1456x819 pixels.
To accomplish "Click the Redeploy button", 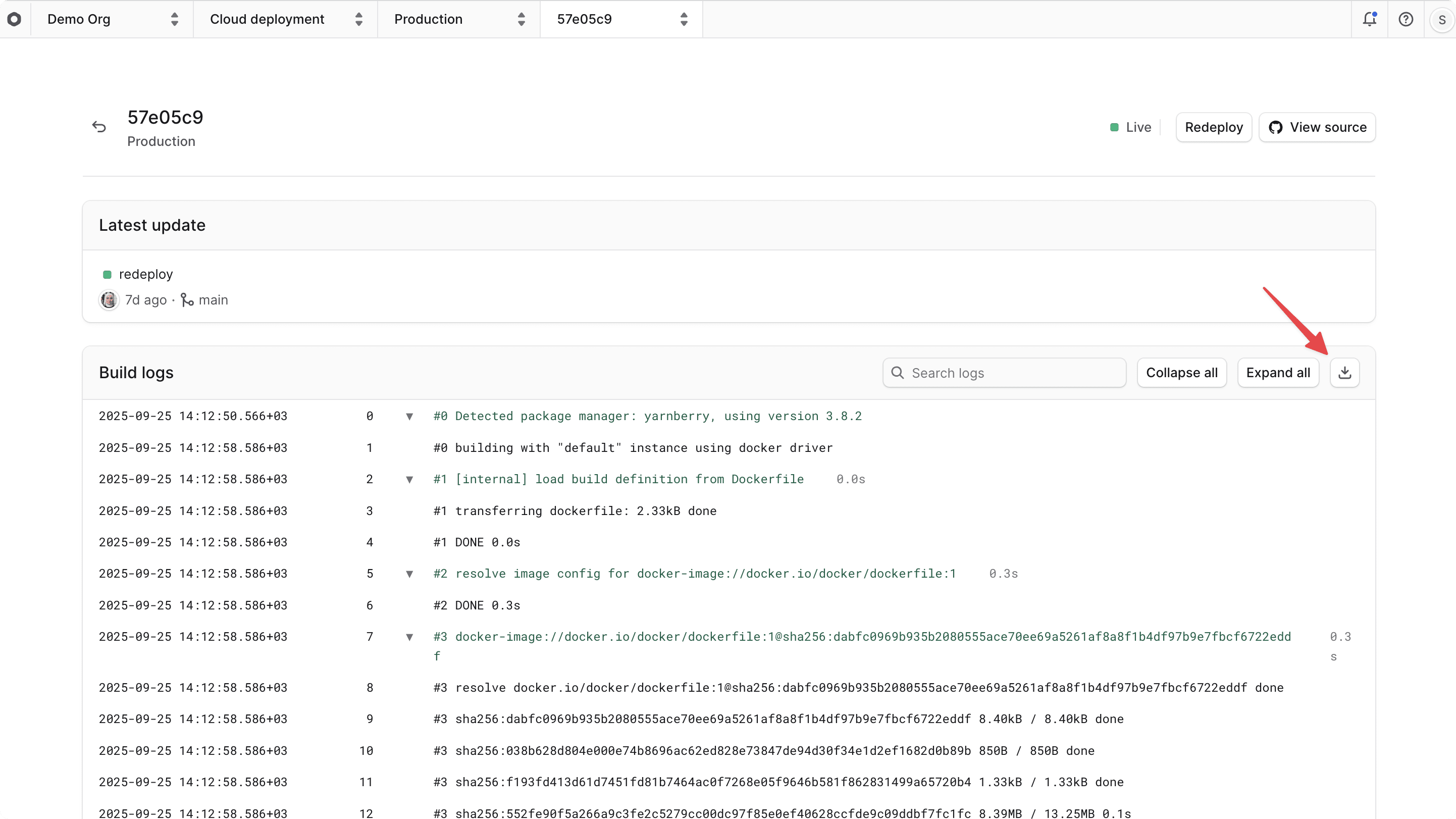I will (x=1214, y=127).
